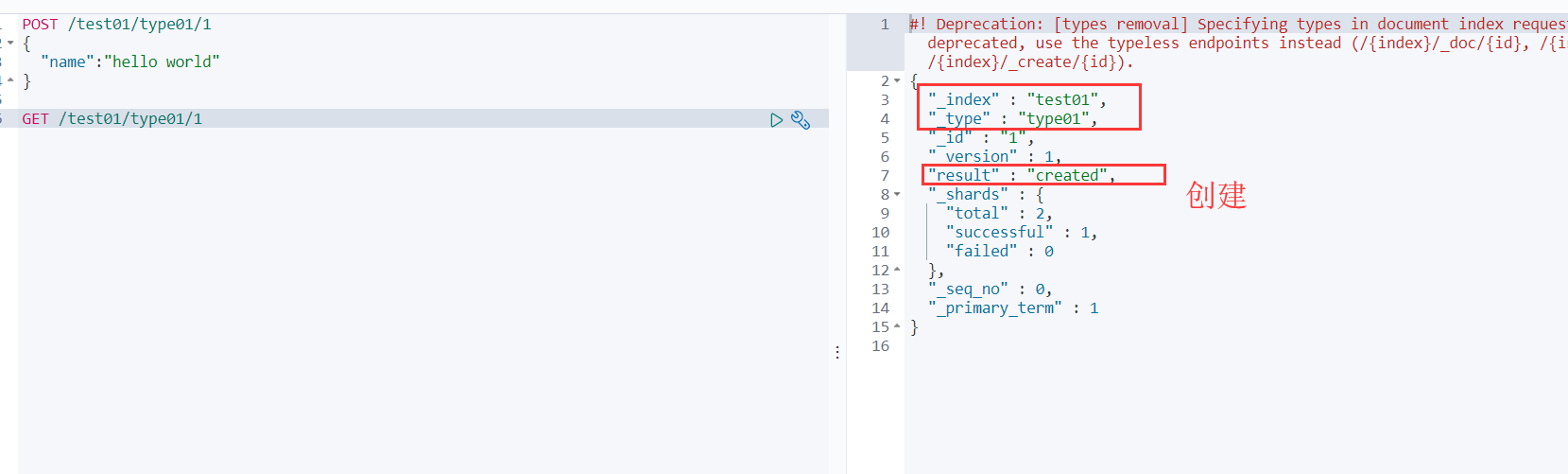Click the Deprecation warning comment in response
This screenshot has height=474, width=1568.
coord(1238,44)
